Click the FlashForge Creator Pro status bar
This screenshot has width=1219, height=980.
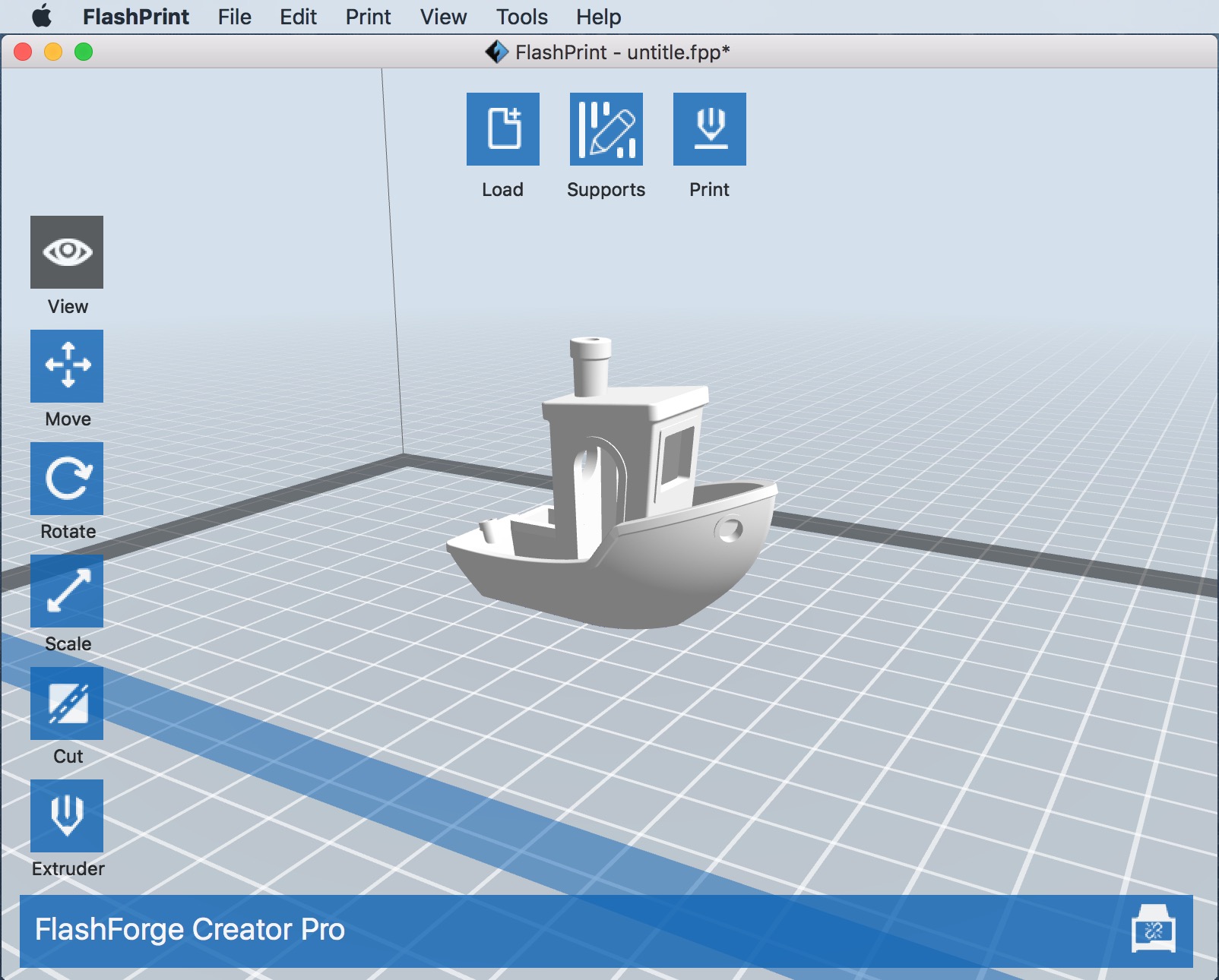tap(532, 930)
